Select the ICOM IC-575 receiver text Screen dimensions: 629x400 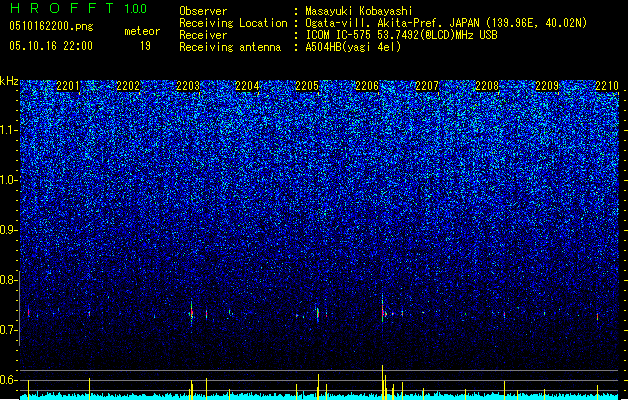pyautogui.click(x=401, y=35)
